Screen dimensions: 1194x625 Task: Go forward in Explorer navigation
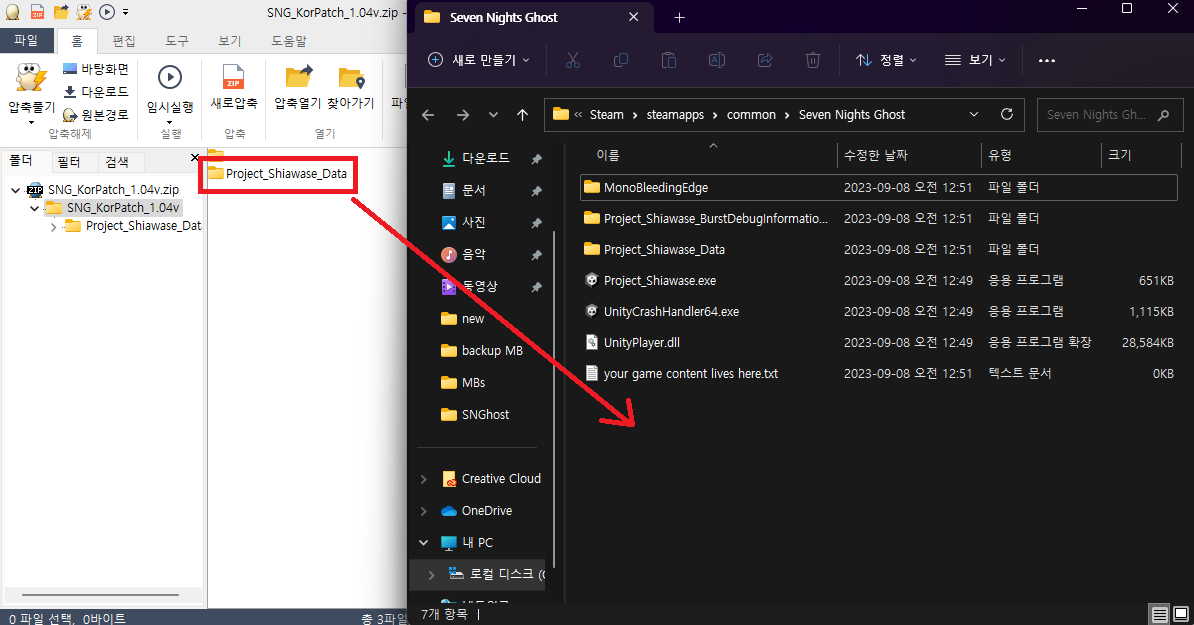tap(462, 115)
